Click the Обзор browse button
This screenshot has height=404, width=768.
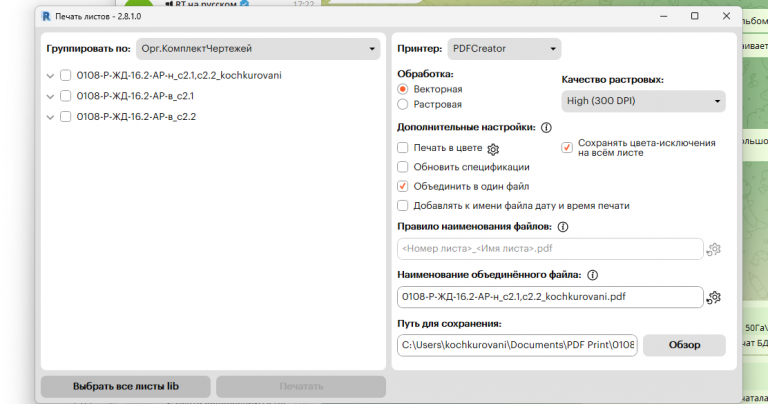pyautogui.click(x=684, y=345)
